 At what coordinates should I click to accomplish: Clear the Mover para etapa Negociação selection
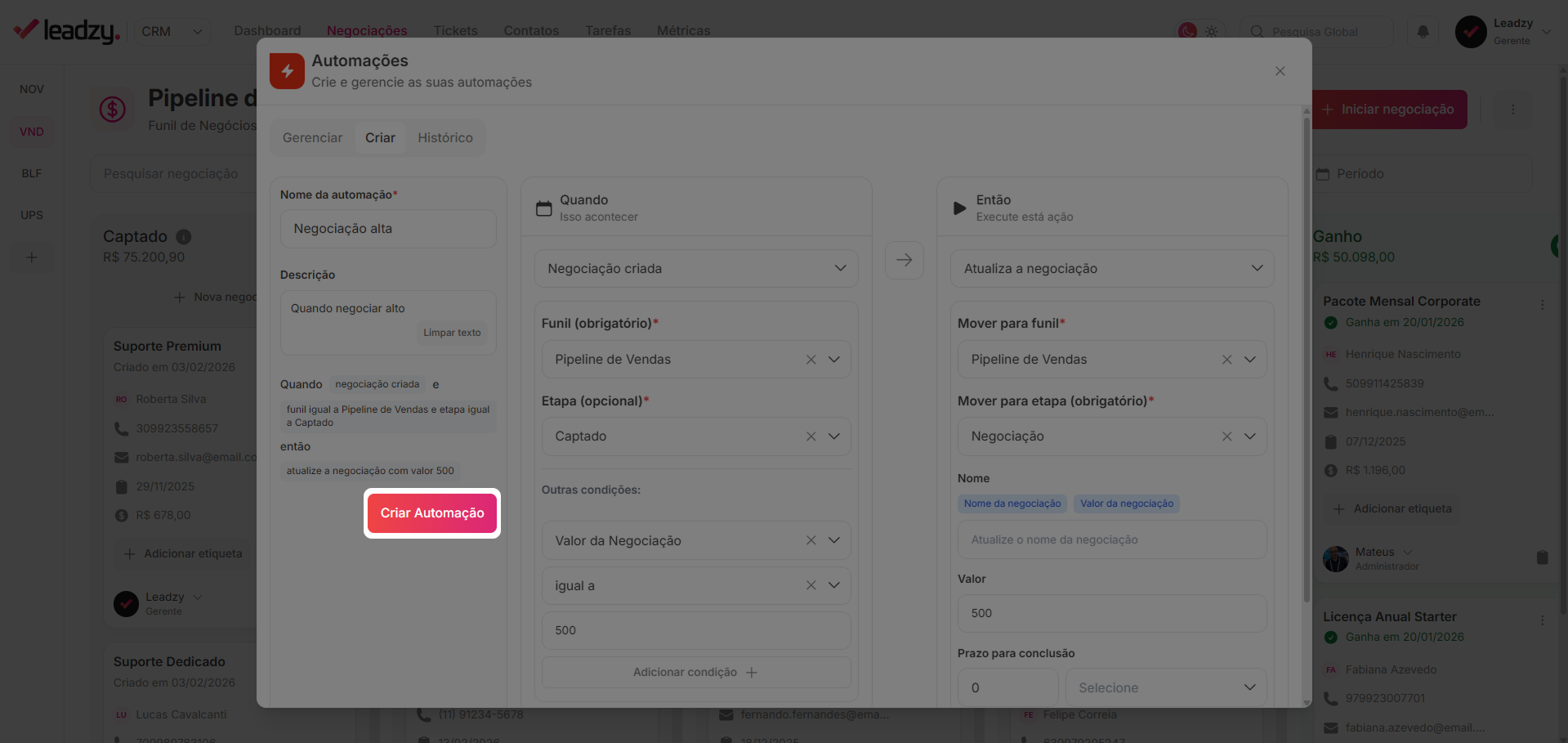1227,436
